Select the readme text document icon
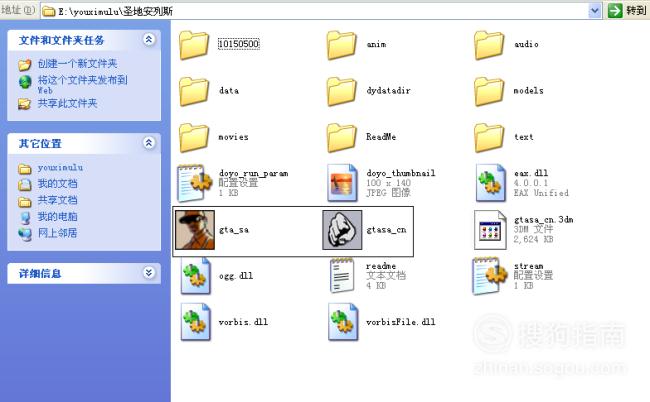Screen dimensions: 650x402 tap(342, 276)
